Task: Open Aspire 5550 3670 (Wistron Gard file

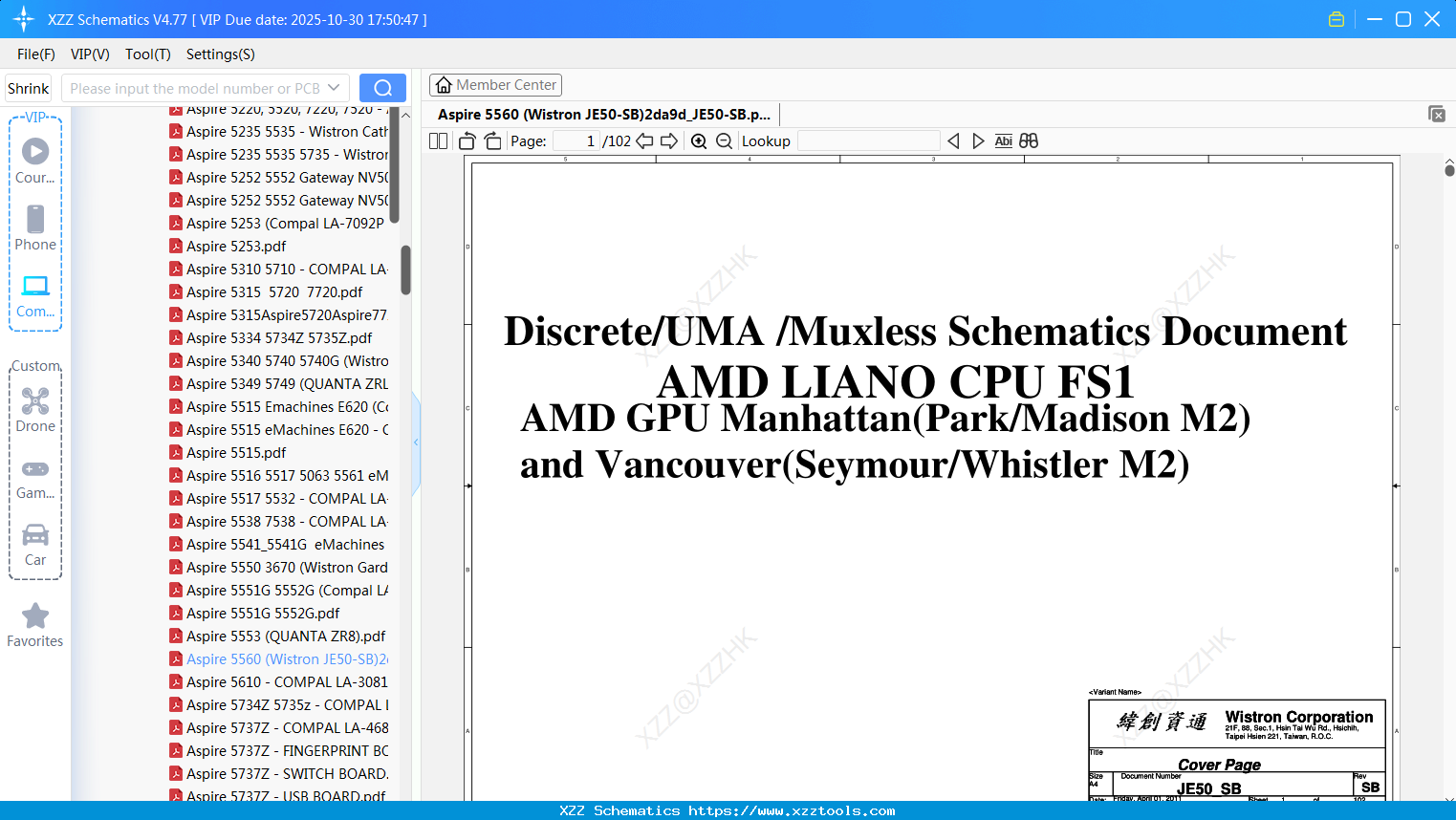Action: (287, 568)
